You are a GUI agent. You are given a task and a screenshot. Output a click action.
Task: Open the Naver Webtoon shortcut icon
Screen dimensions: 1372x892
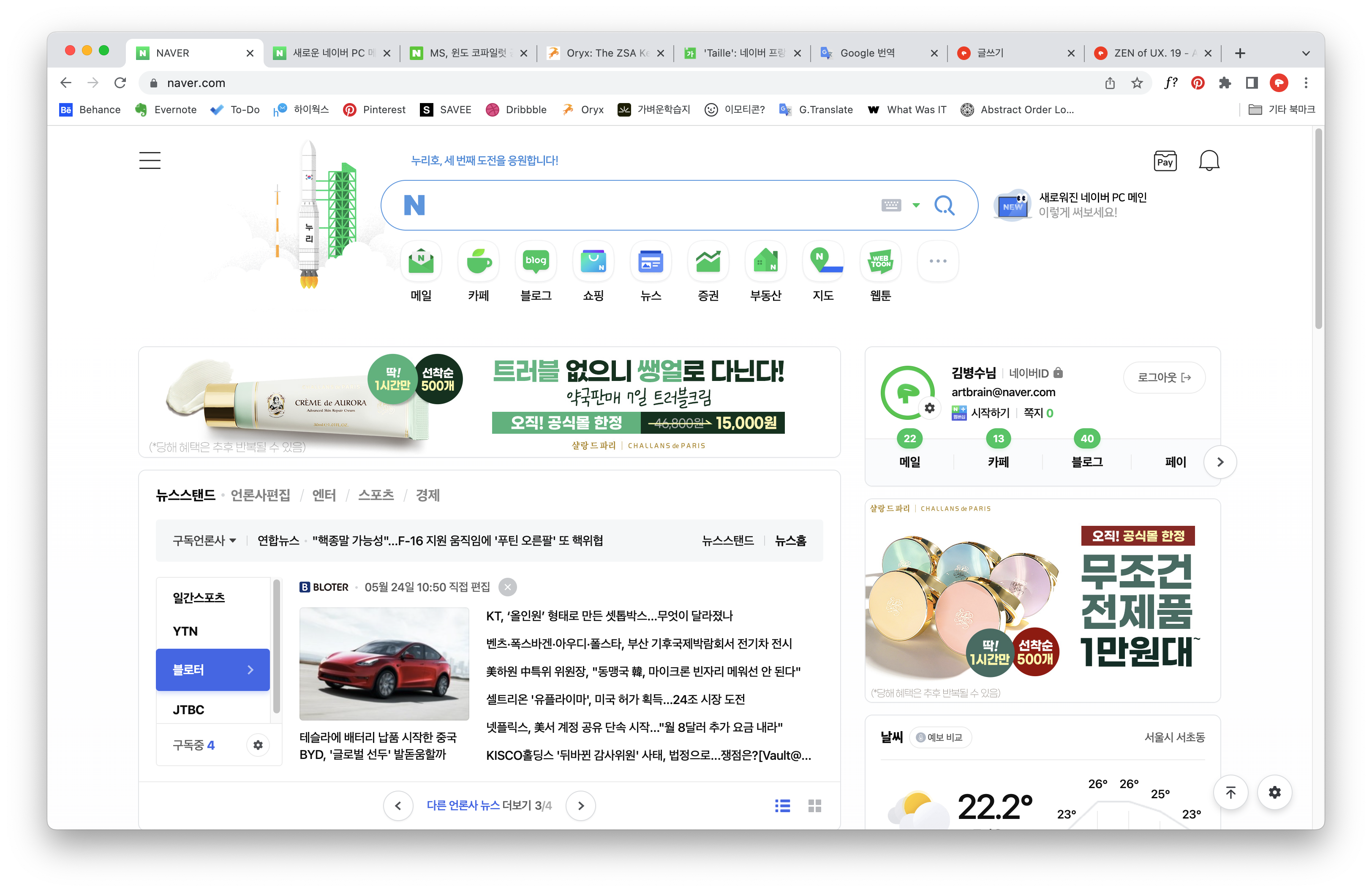880,261
